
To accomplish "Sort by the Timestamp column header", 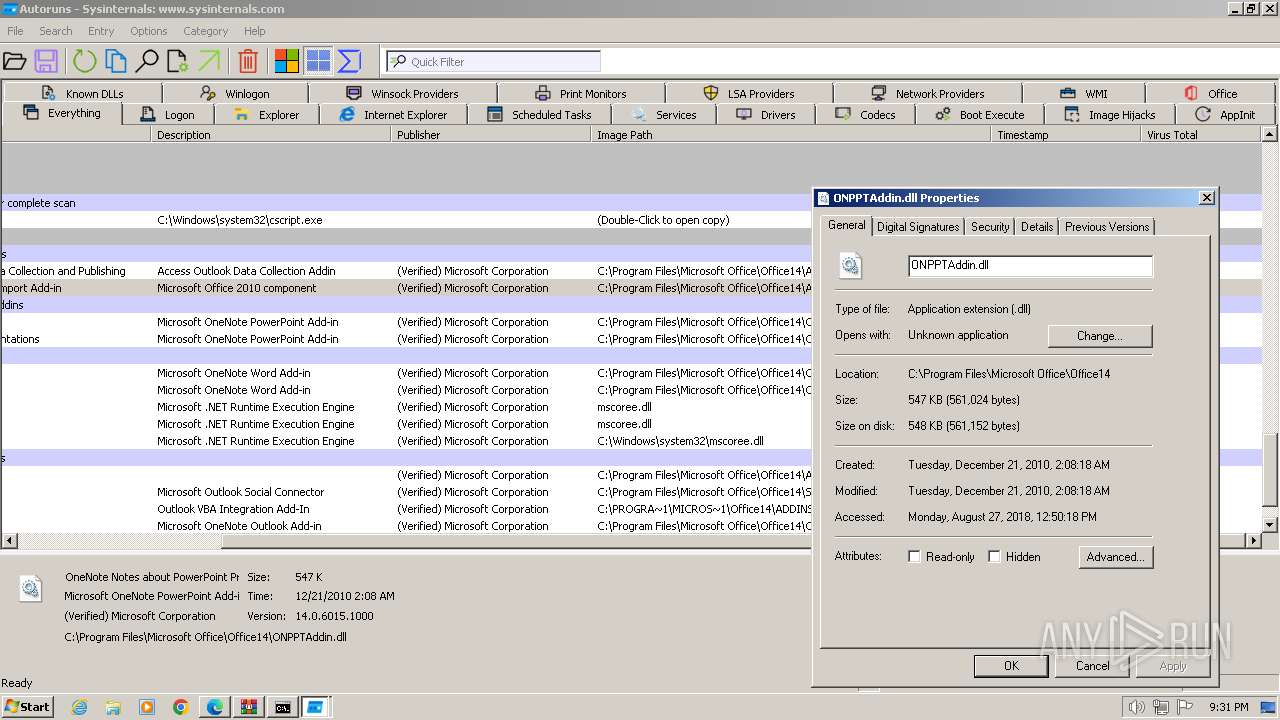I will tap(1067, 135).
